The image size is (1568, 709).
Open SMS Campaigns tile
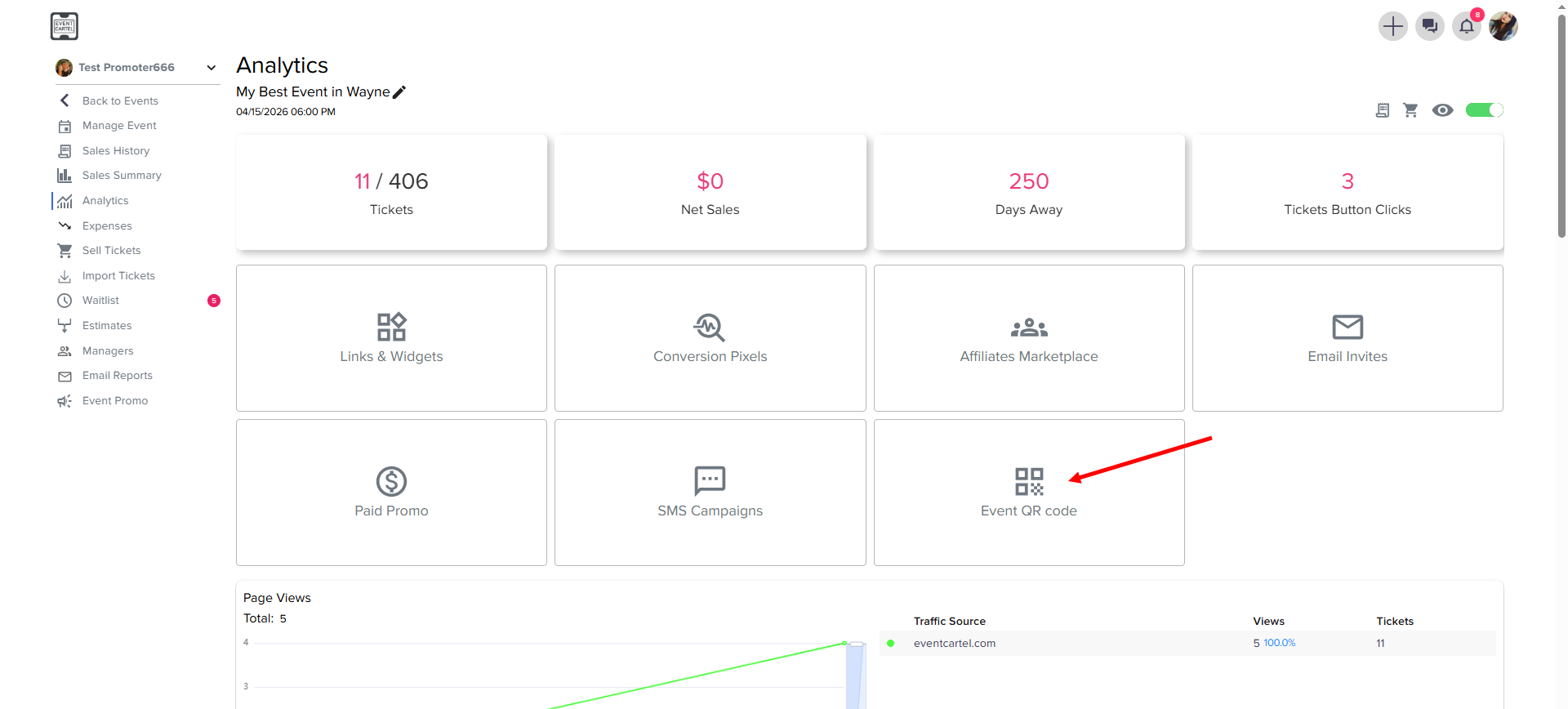coord(710,493)
